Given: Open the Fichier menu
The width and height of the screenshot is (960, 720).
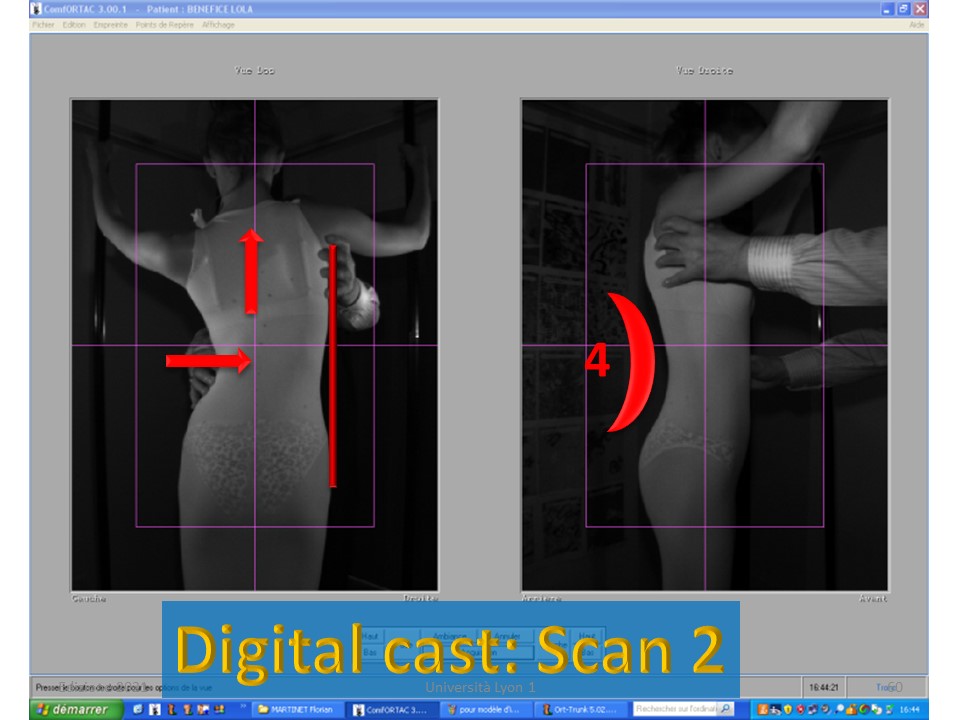Looking at the screenshot, I should click(43, 25).
